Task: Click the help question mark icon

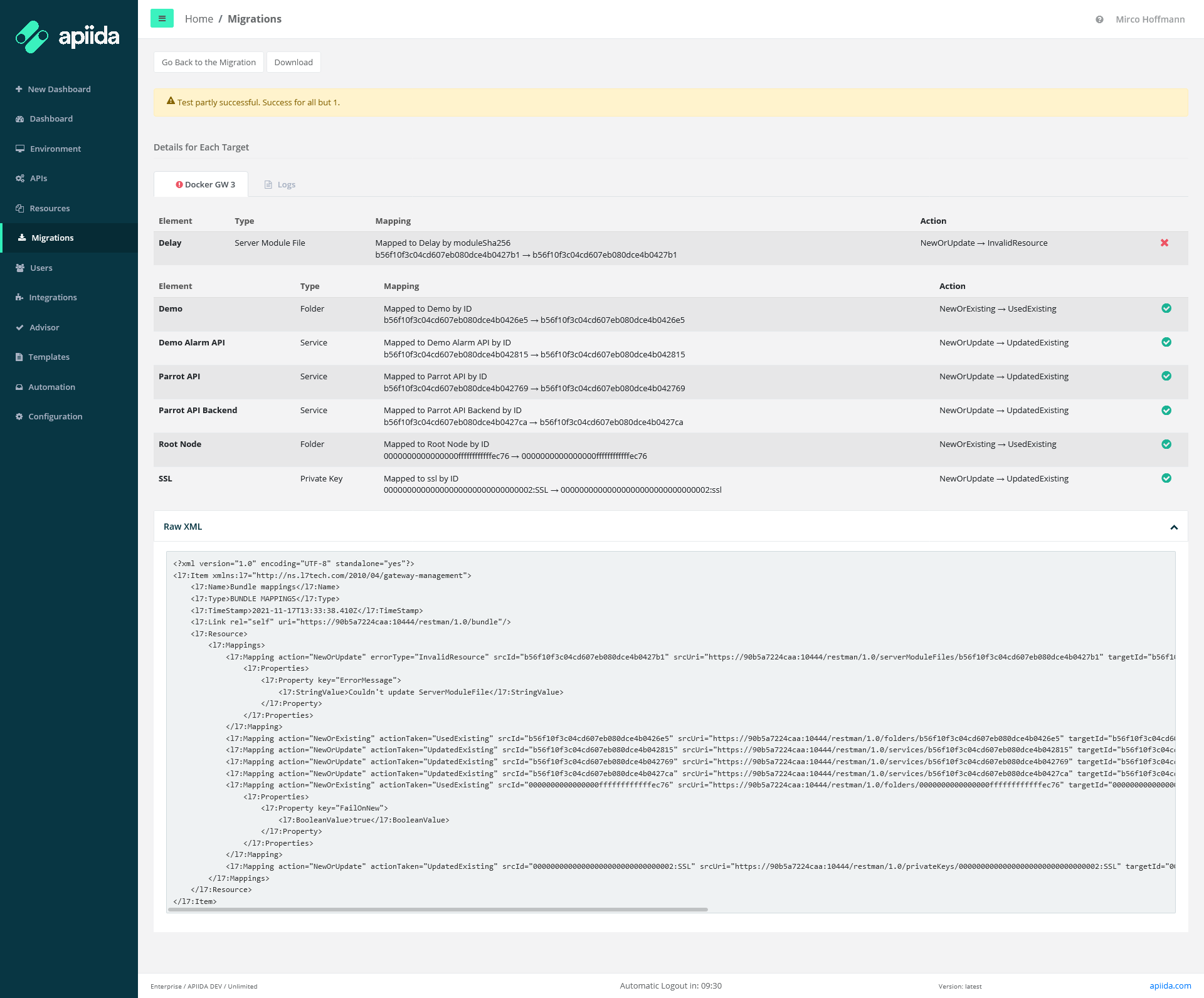Action: point(1099,19)
